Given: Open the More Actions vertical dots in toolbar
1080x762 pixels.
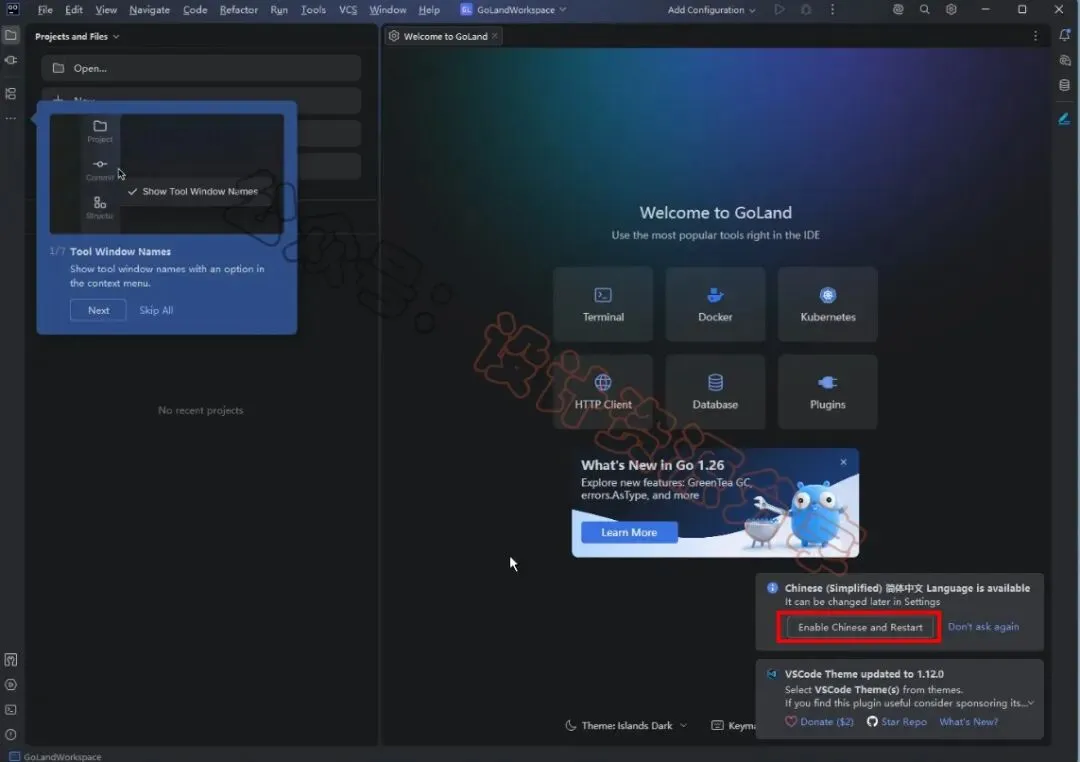Looking at the screenshot, I should (x=832, y=10).
